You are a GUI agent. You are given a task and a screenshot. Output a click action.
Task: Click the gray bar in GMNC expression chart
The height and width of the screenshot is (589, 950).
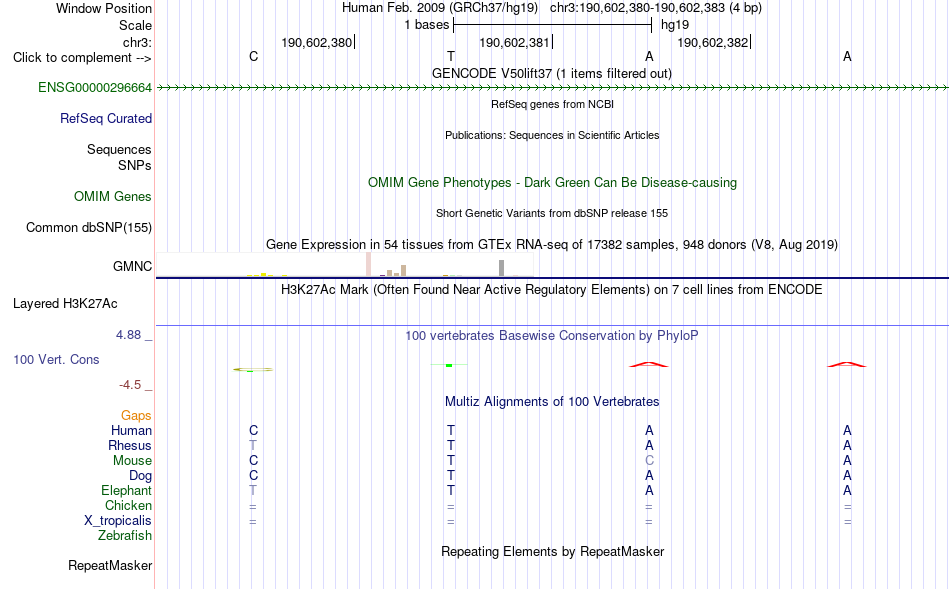[x=501, y=268]
